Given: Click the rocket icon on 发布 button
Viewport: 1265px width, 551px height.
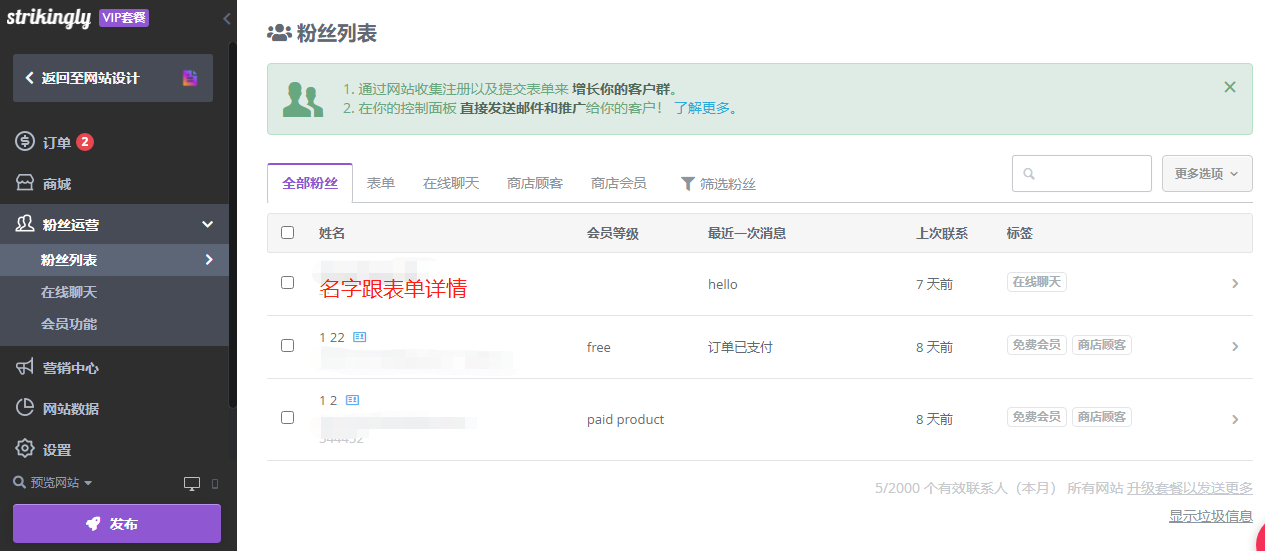Looking at the screenshot, I should click(x=93, y=524).
